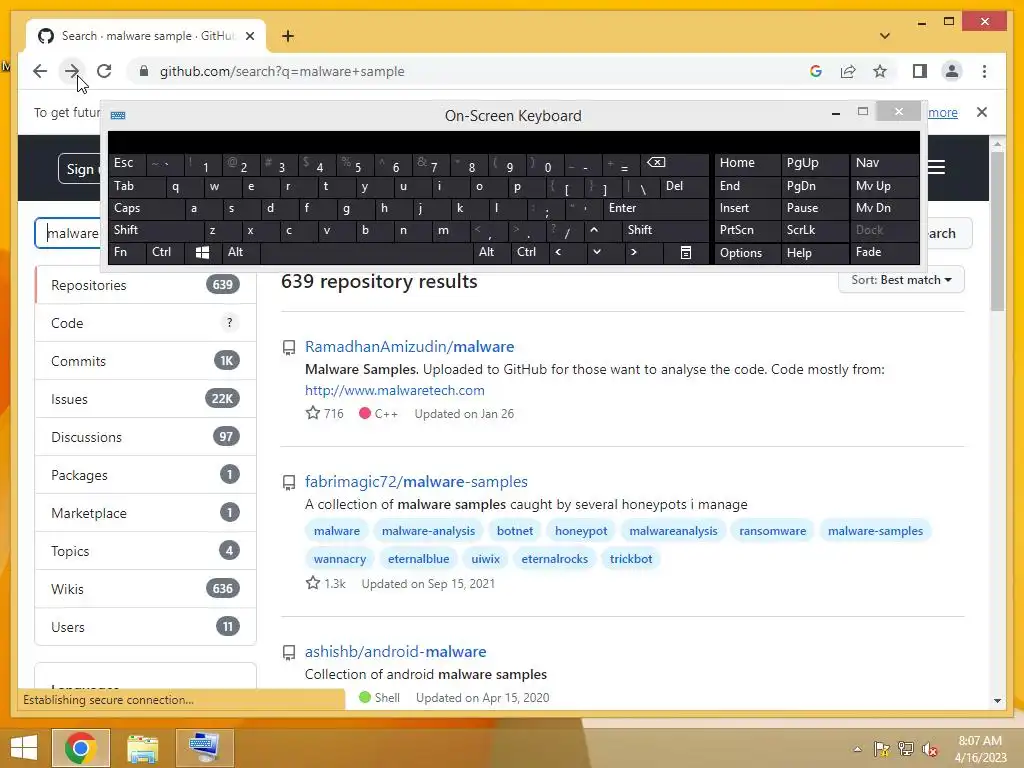The image size is (1024, 768).
Task: Toggle ScrLk on the On-Screen Keyboard
Action: [815, 230]
